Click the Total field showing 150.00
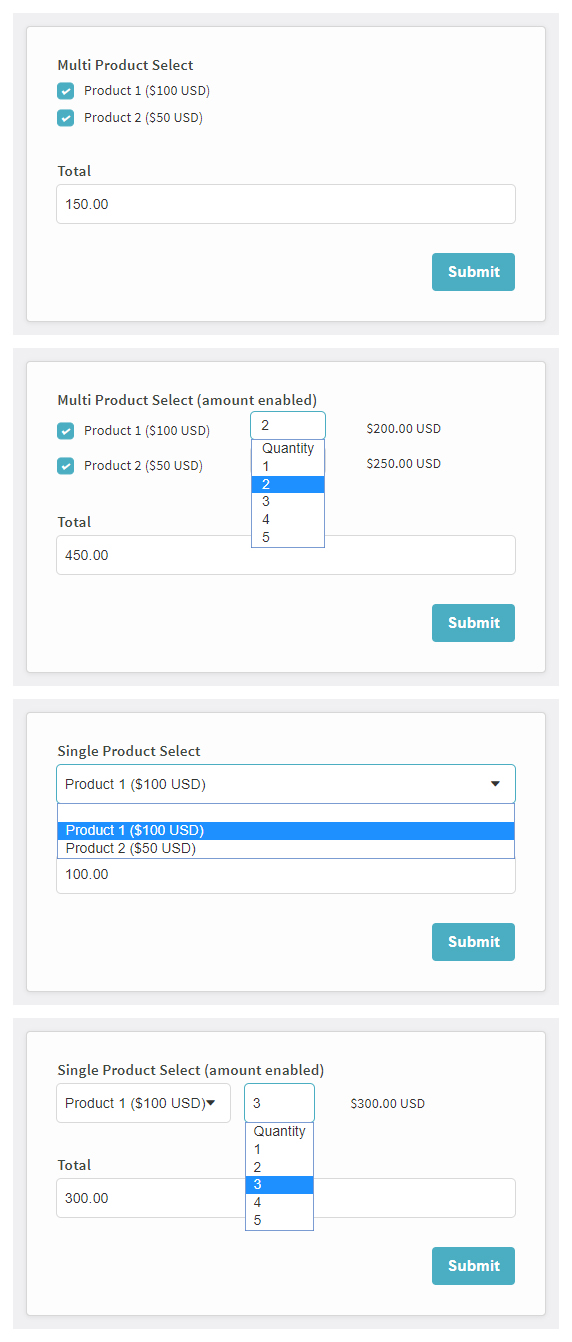572x1342 pixels. click(x=286, y=204)
